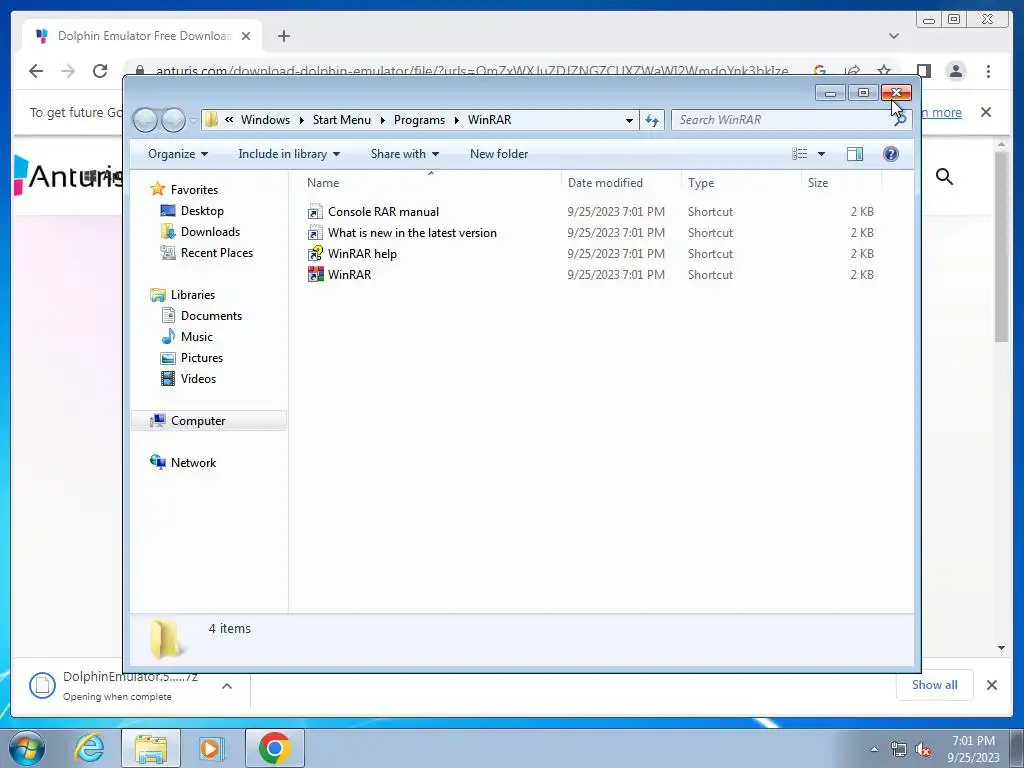
Task: Show hidden system tray icons
Action: point(874,749)
